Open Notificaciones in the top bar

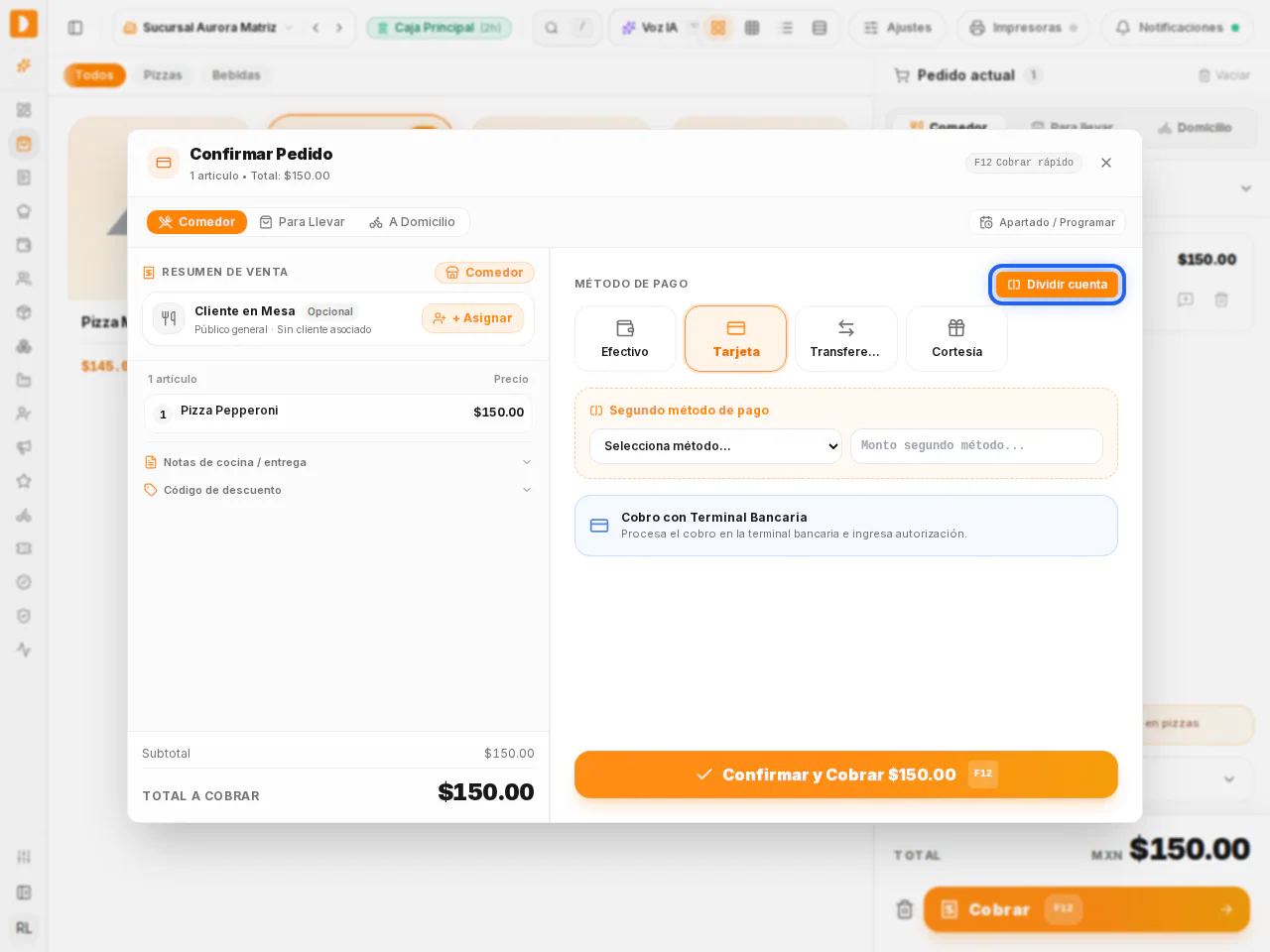click(x=1177, y=28)
